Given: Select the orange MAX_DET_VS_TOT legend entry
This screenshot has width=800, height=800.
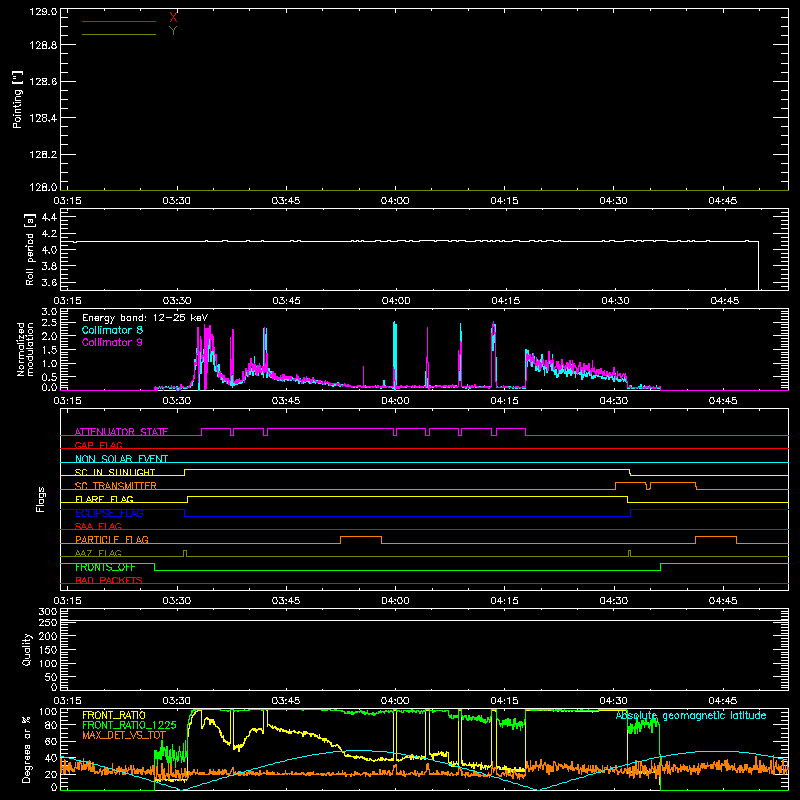Looking at the screenshot, I should click(124, 735).
